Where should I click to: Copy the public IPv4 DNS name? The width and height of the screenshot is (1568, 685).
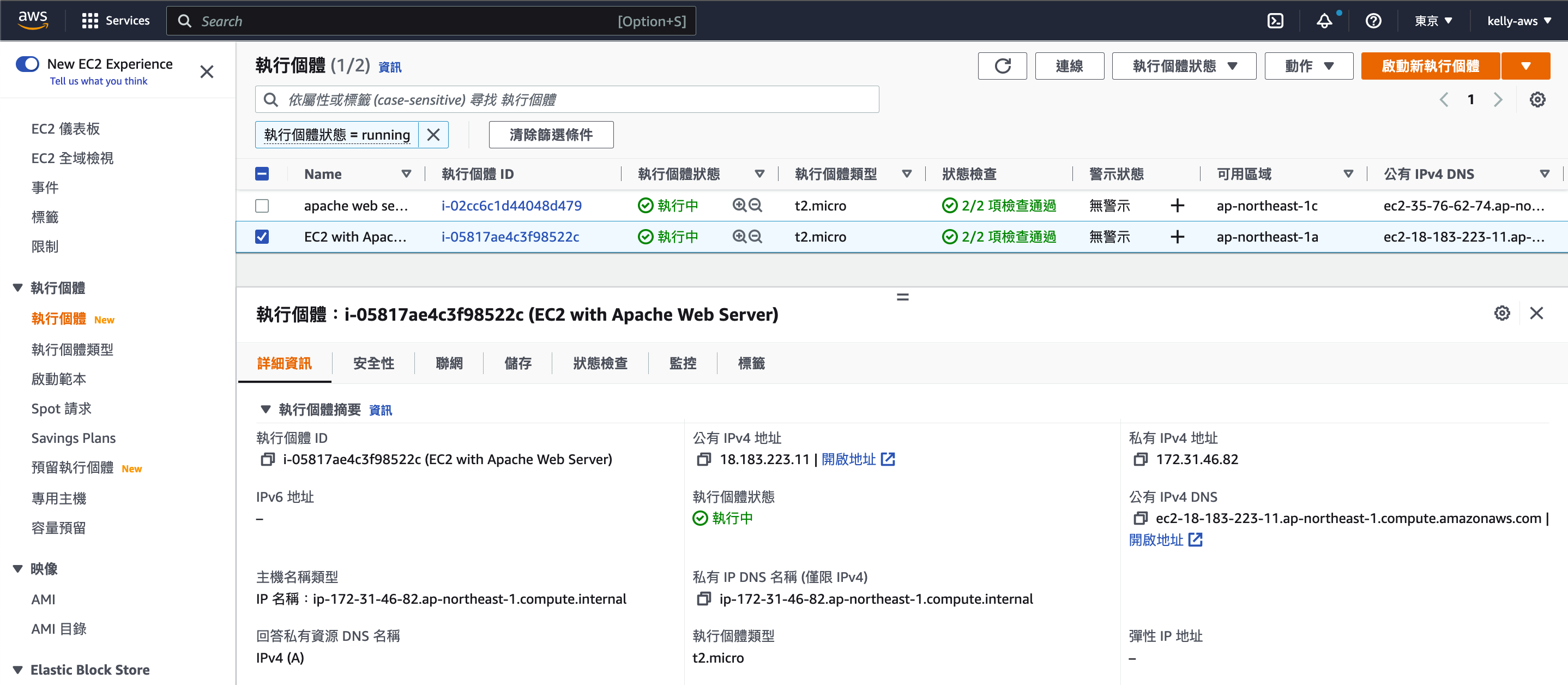(1140, 518)
